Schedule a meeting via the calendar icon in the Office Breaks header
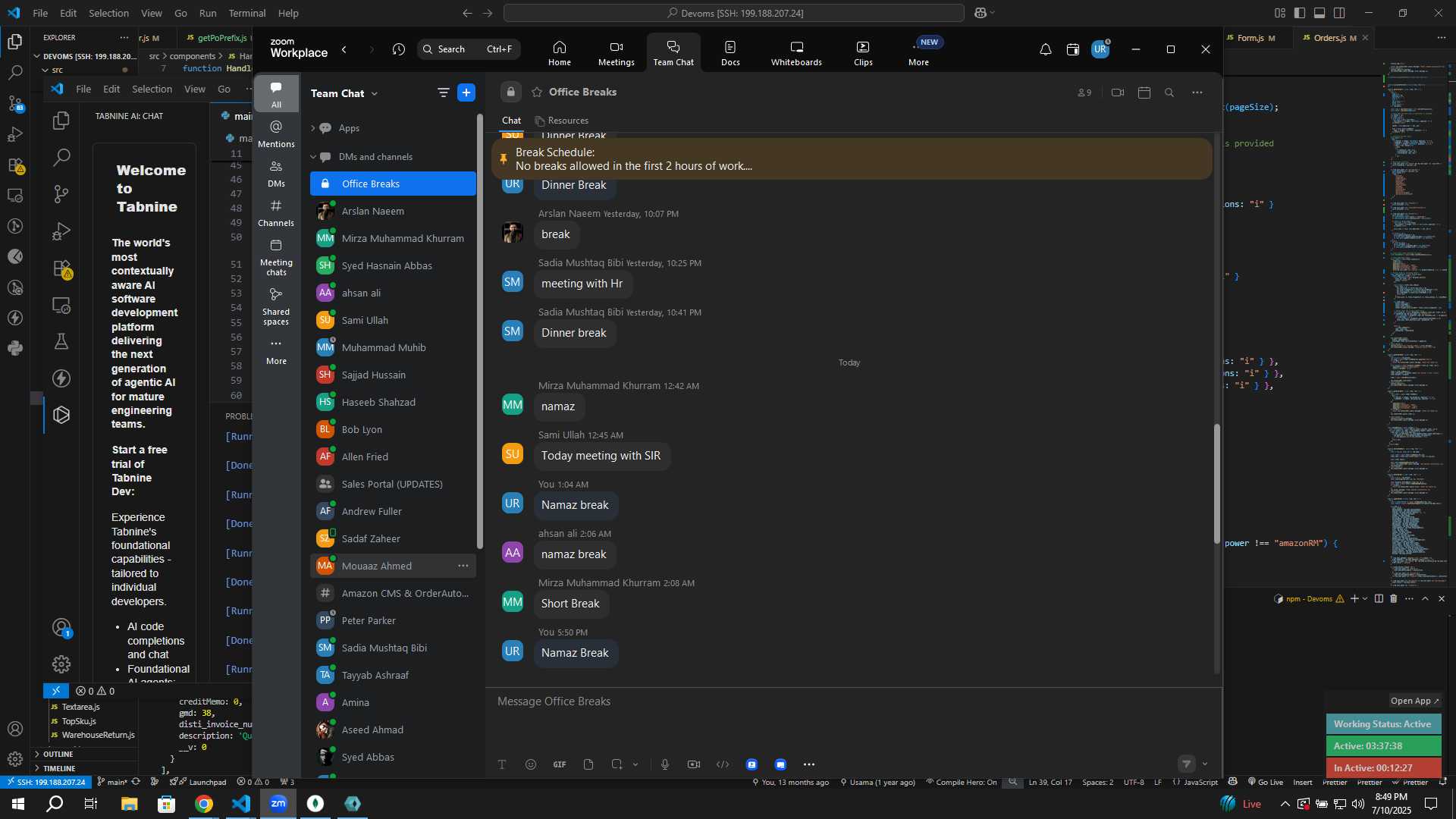The width and height of the screenshot is (1456, 819). (x=1144, y=93)
